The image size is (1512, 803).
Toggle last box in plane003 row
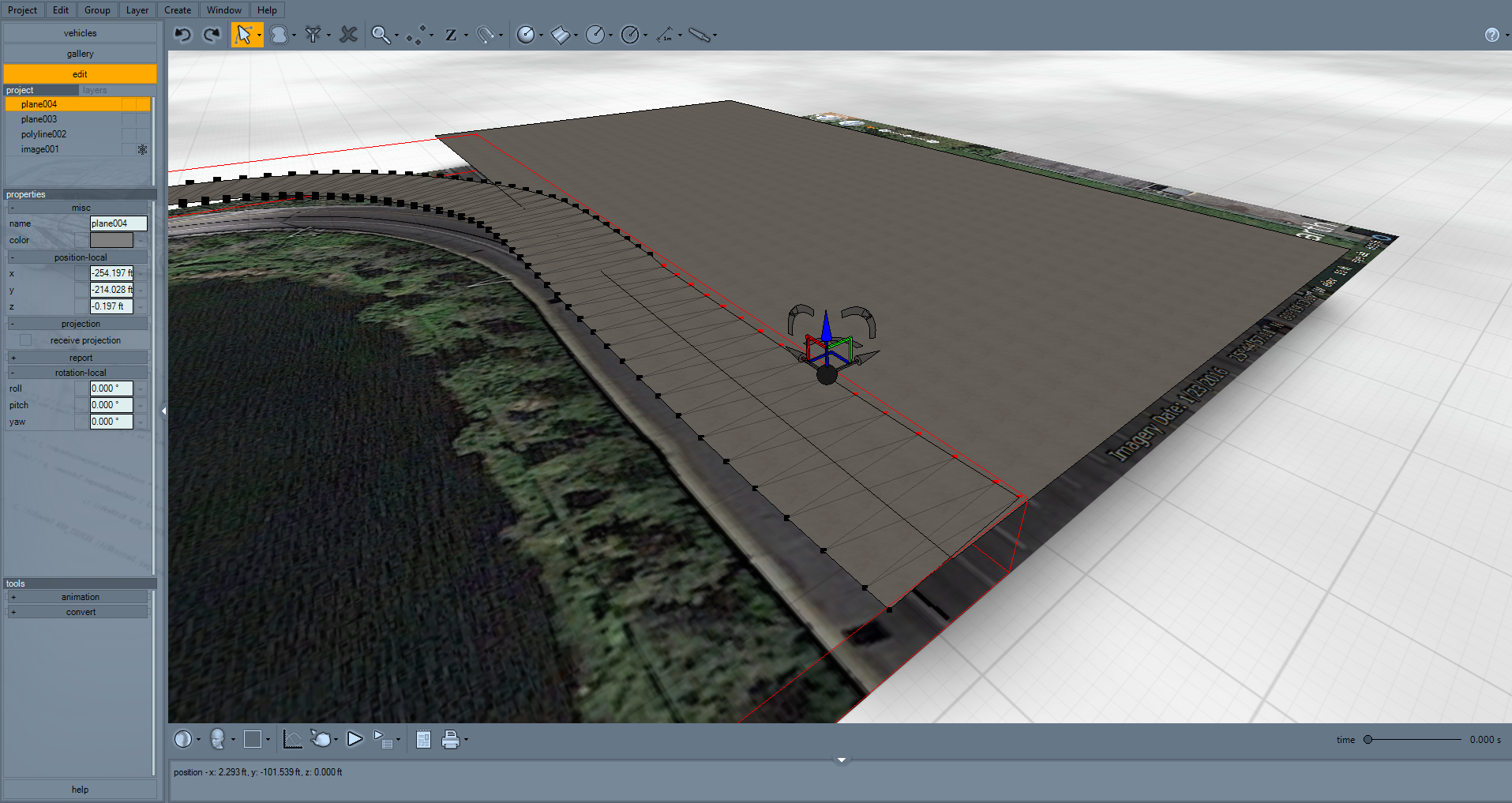142,119
